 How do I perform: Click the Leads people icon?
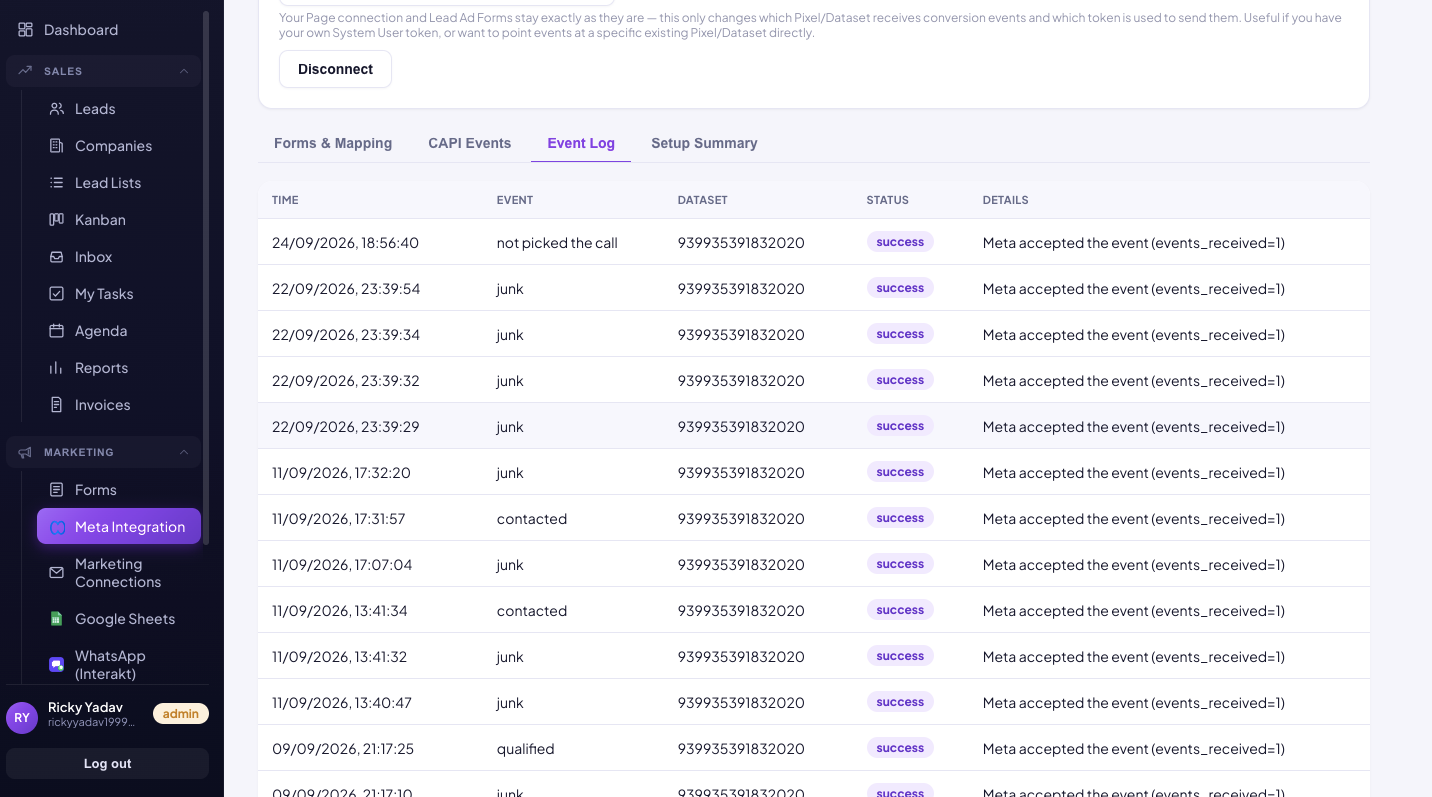[57, 109]
